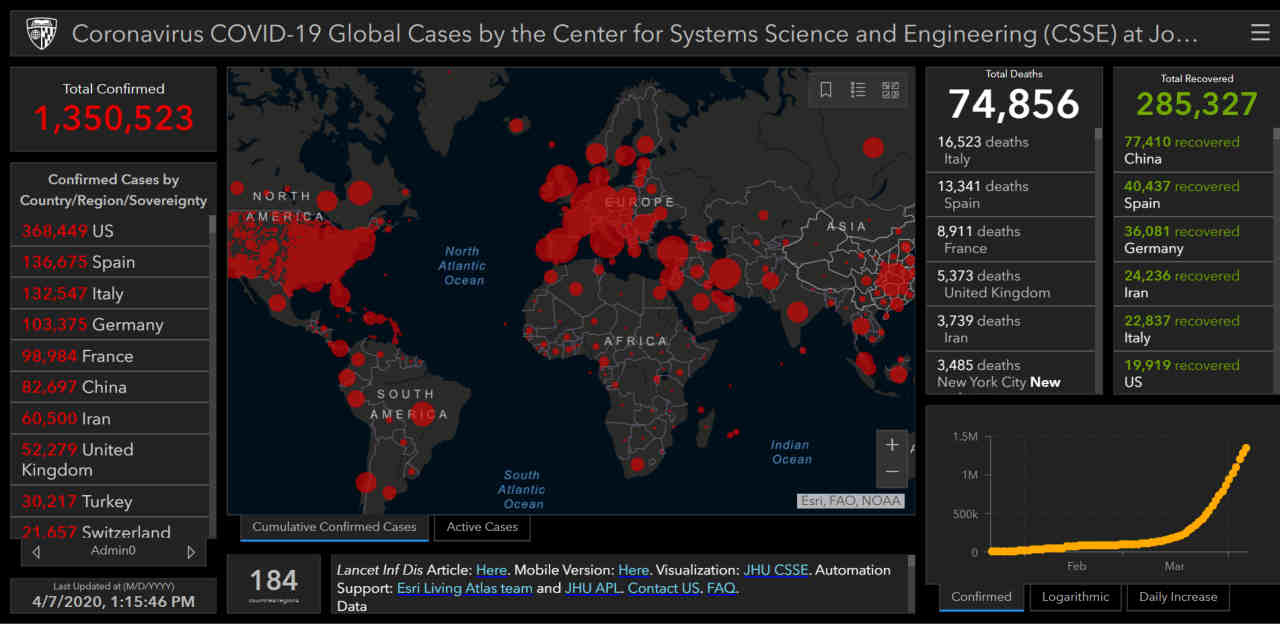Click China 77,410 recovered entry

(x=1193, y=150)
